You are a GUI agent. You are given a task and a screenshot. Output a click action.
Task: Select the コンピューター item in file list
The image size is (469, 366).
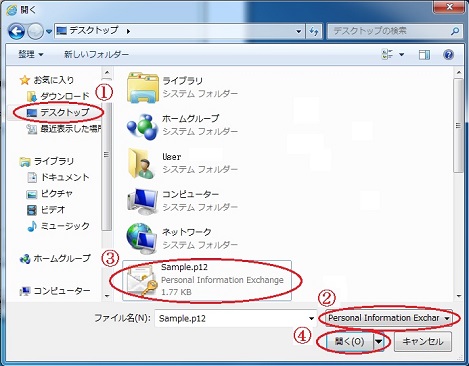tap(182, 201)
